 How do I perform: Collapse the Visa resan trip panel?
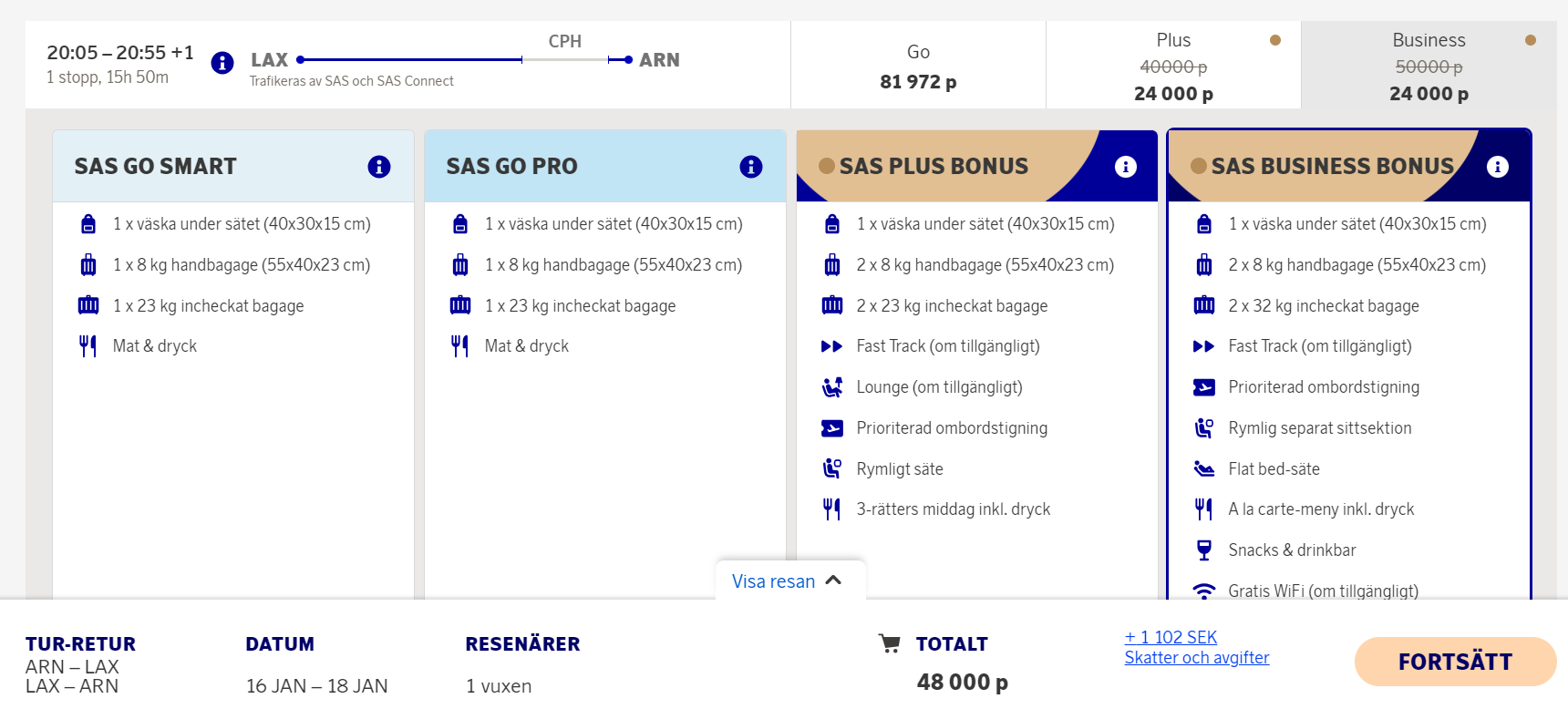coord(774,581)
